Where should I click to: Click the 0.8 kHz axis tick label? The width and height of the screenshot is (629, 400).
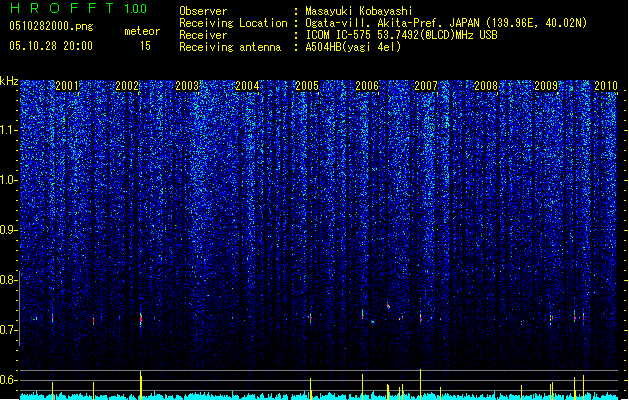click(x=9, y=280)
